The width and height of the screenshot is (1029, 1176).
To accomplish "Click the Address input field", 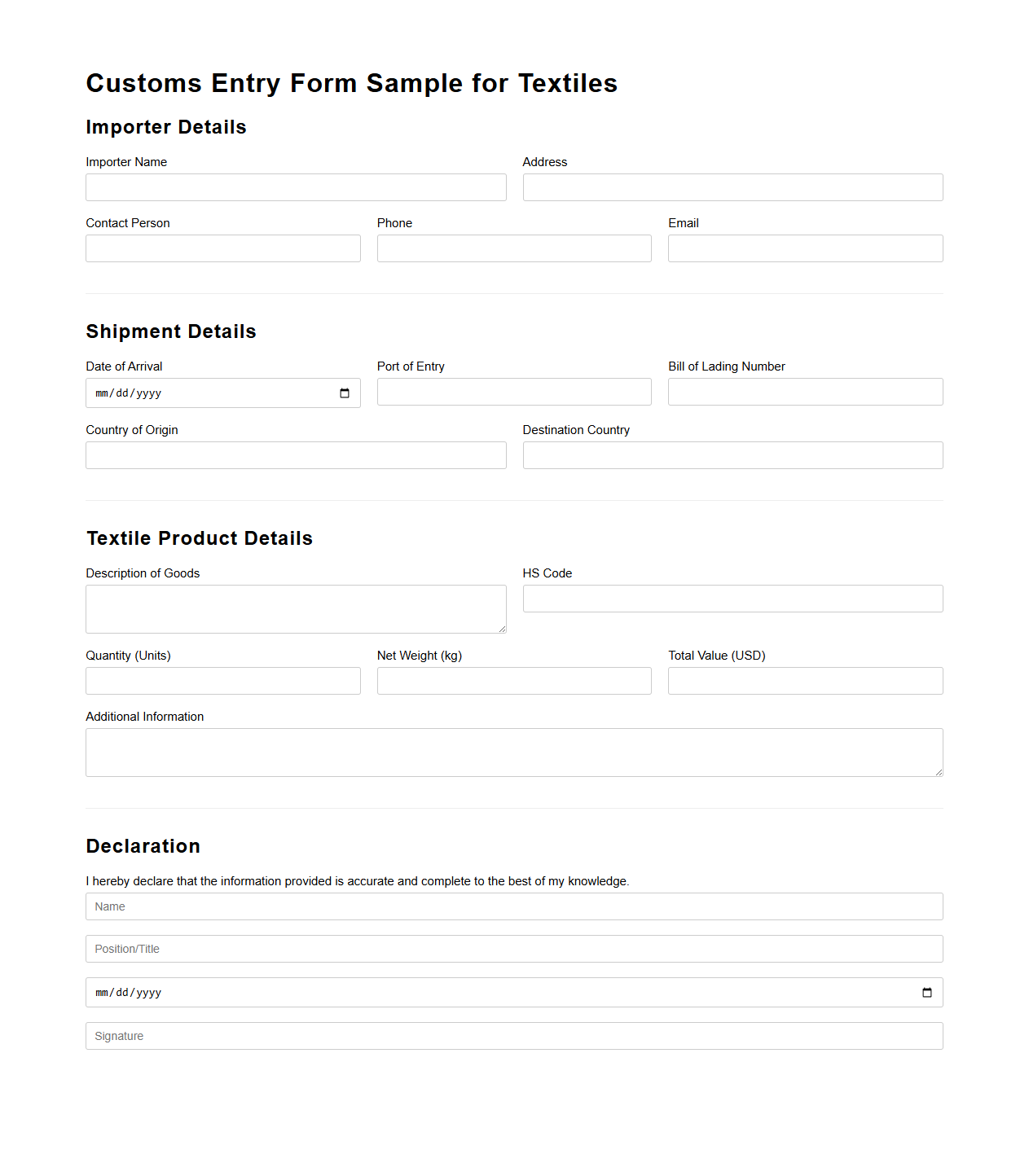I will [x=732, y=187].
